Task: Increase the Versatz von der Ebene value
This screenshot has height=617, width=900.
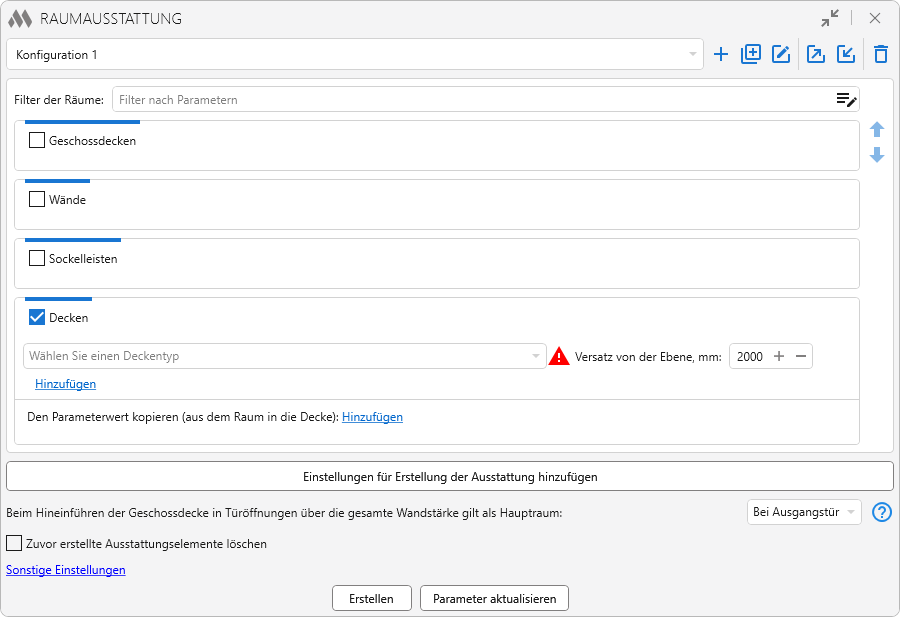Action: pos(779,356)
